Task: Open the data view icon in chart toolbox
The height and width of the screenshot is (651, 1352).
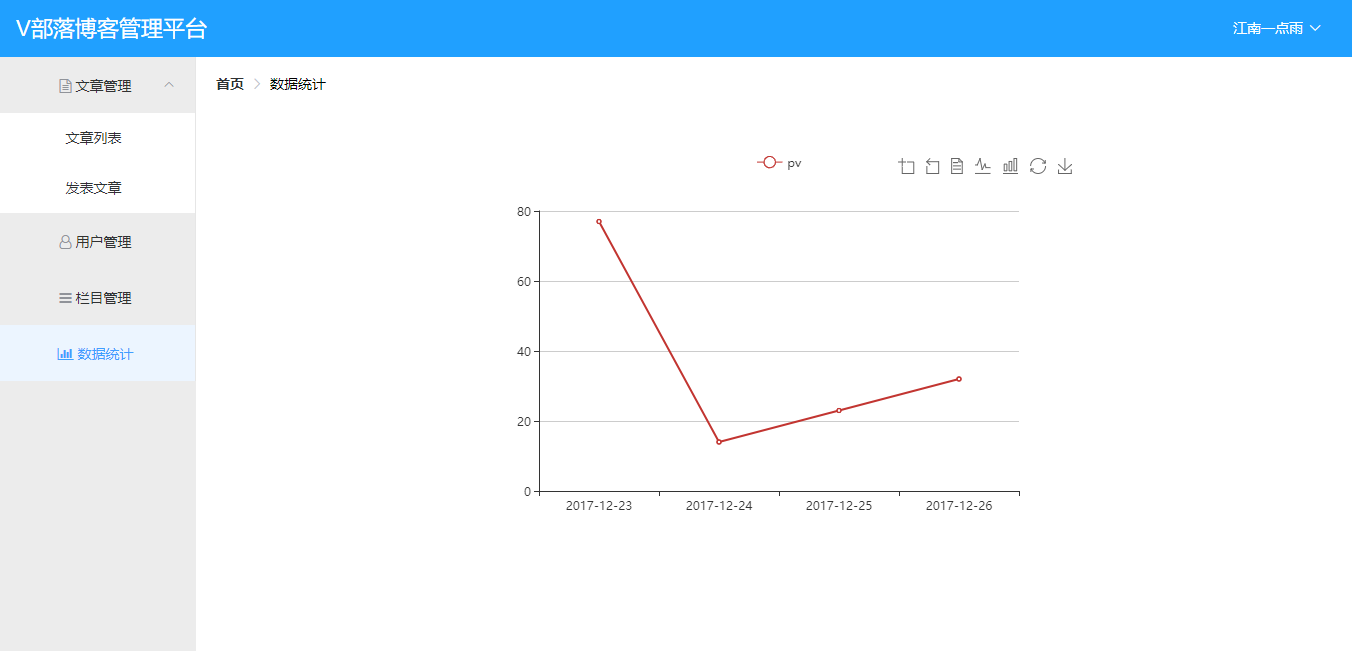Action: click(x=957, y=166)
